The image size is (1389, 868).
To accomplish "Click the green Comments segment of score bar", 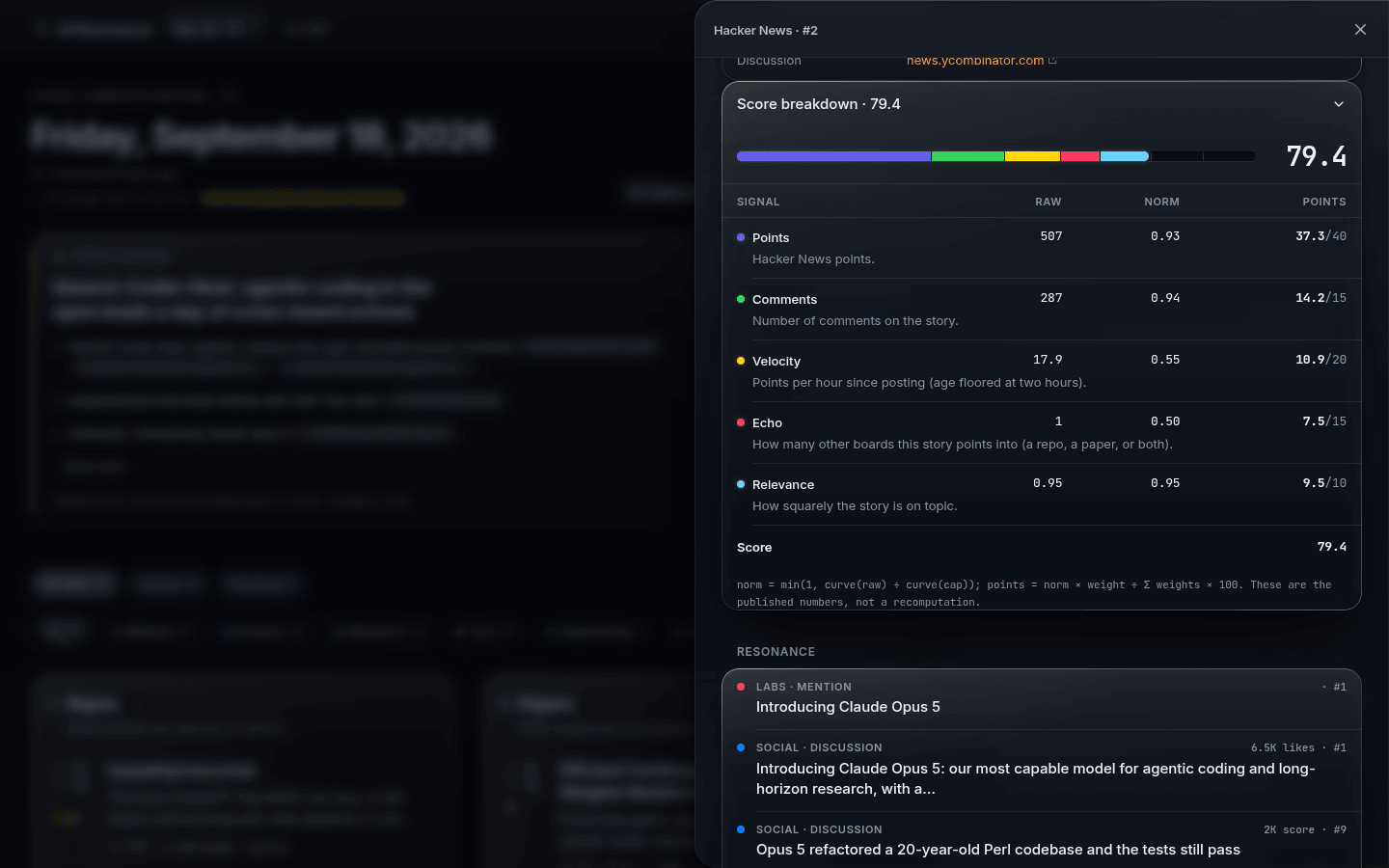I will pyautogui.click(x=968, y=156).
